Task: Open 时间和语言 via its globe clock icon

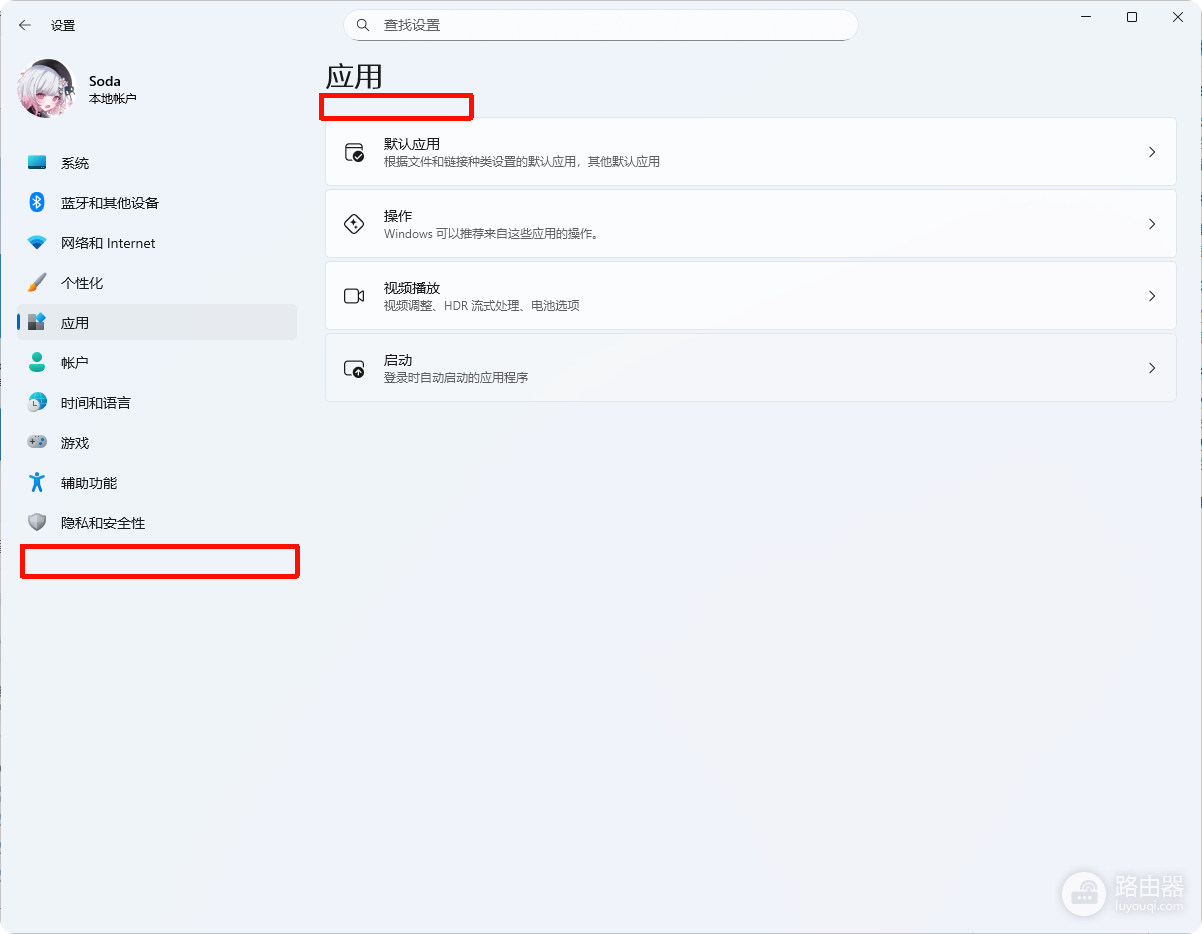Action: click(x=37, y=403)
